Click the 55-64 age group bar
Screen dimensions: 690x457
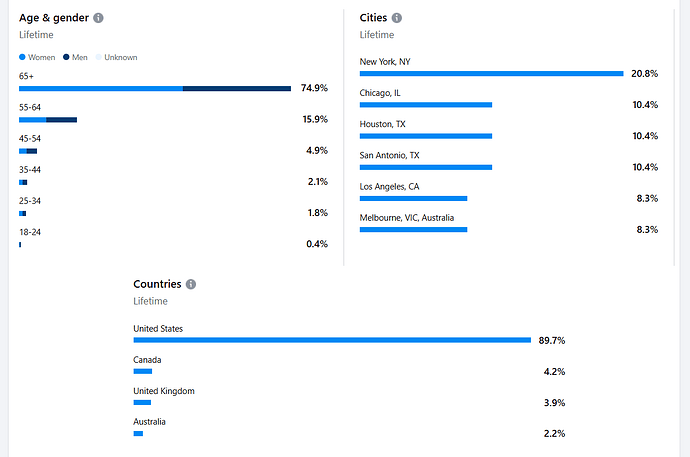(48, 120)
